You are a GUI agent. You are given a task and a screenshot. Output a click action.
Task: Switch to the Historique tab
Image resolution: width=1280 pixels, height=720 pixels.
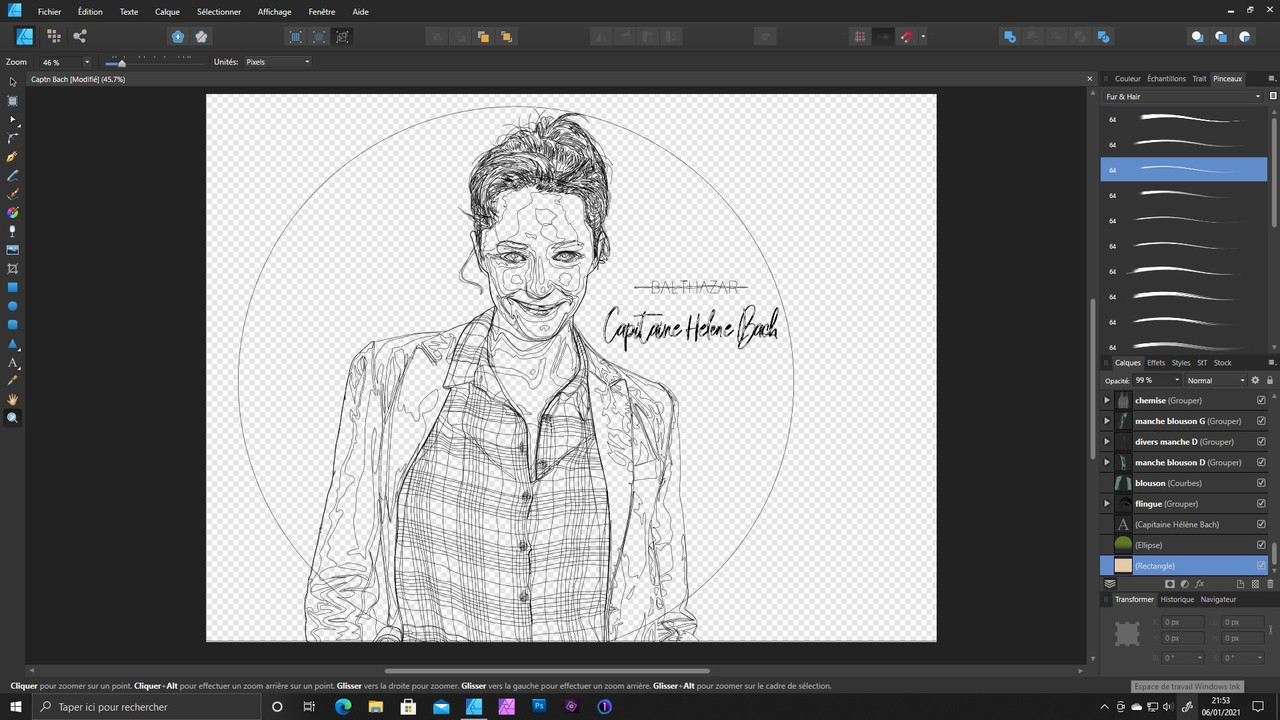click(1177, 599)
